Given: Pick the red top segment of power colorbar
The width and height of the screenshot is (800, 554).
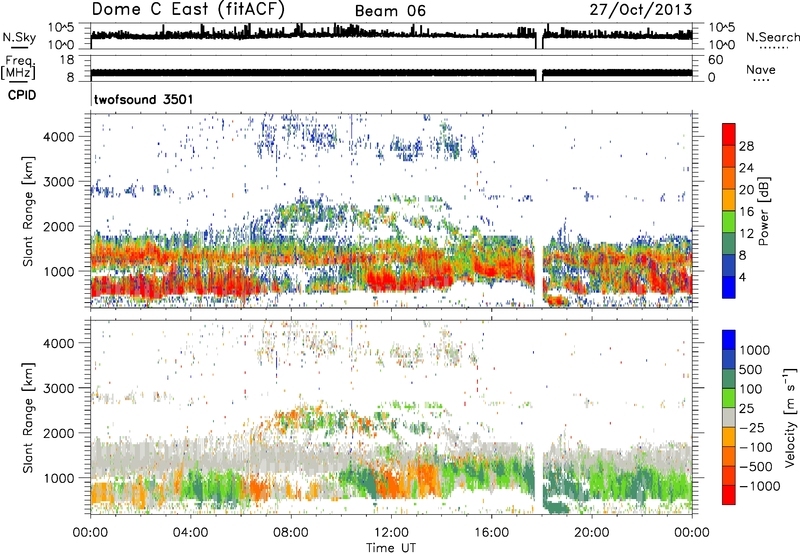Looking at the screenshot, I should click(729, 135).
